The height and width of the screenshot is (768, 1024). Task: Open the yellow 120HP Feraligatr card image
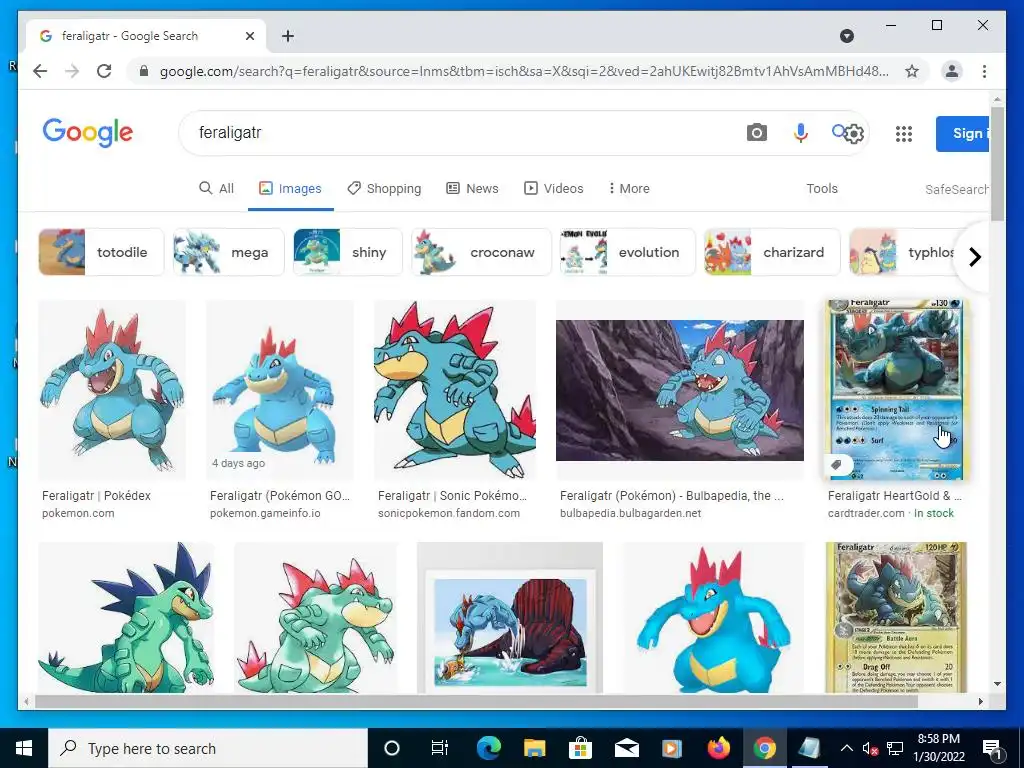point(896,617)
